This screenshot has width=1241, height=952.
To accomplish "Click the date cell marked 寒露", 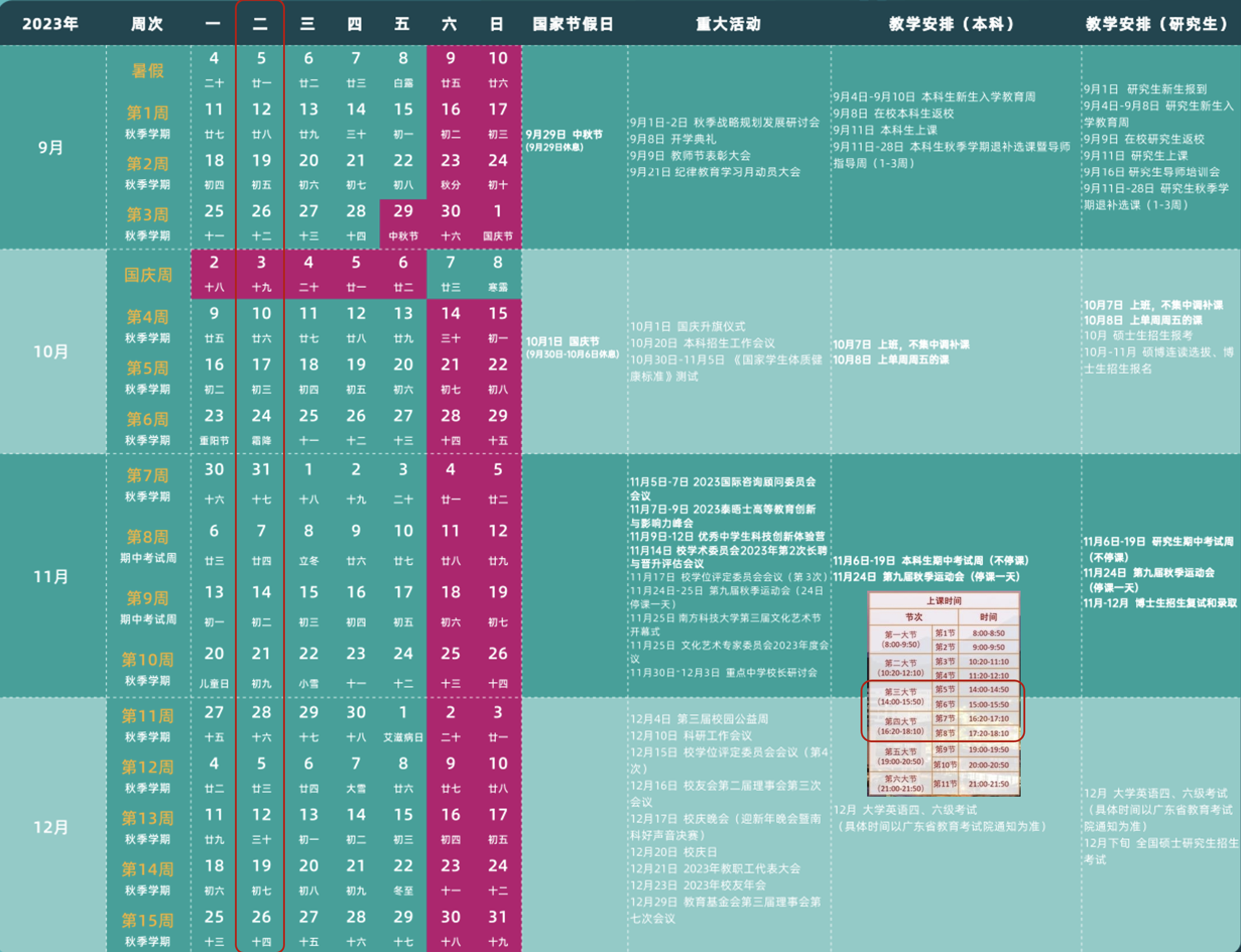I will coord(497,274).
